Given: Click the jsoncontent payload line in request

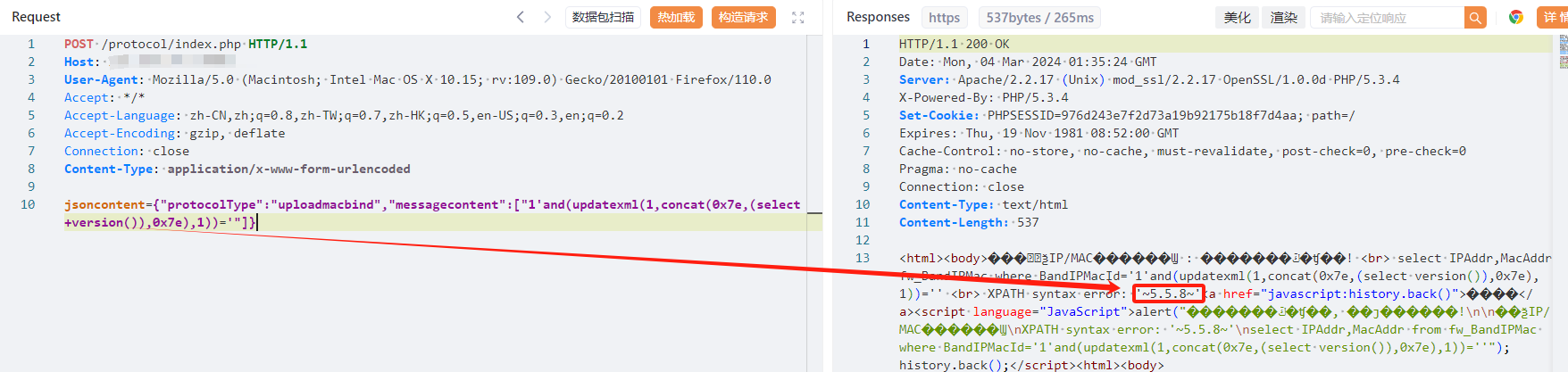Looking at the screenshot, I should point(432,213).
